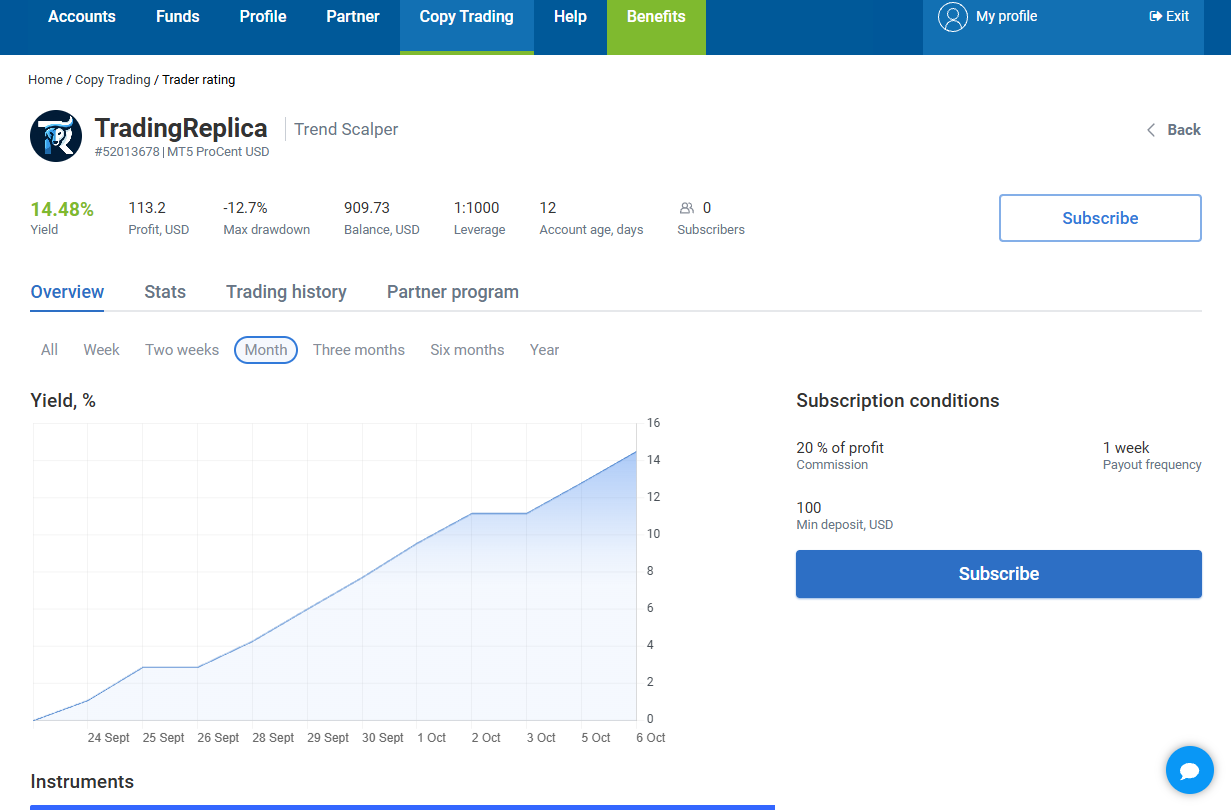Click the 1 Oct axis label on chart

click(x=431, y=738)
